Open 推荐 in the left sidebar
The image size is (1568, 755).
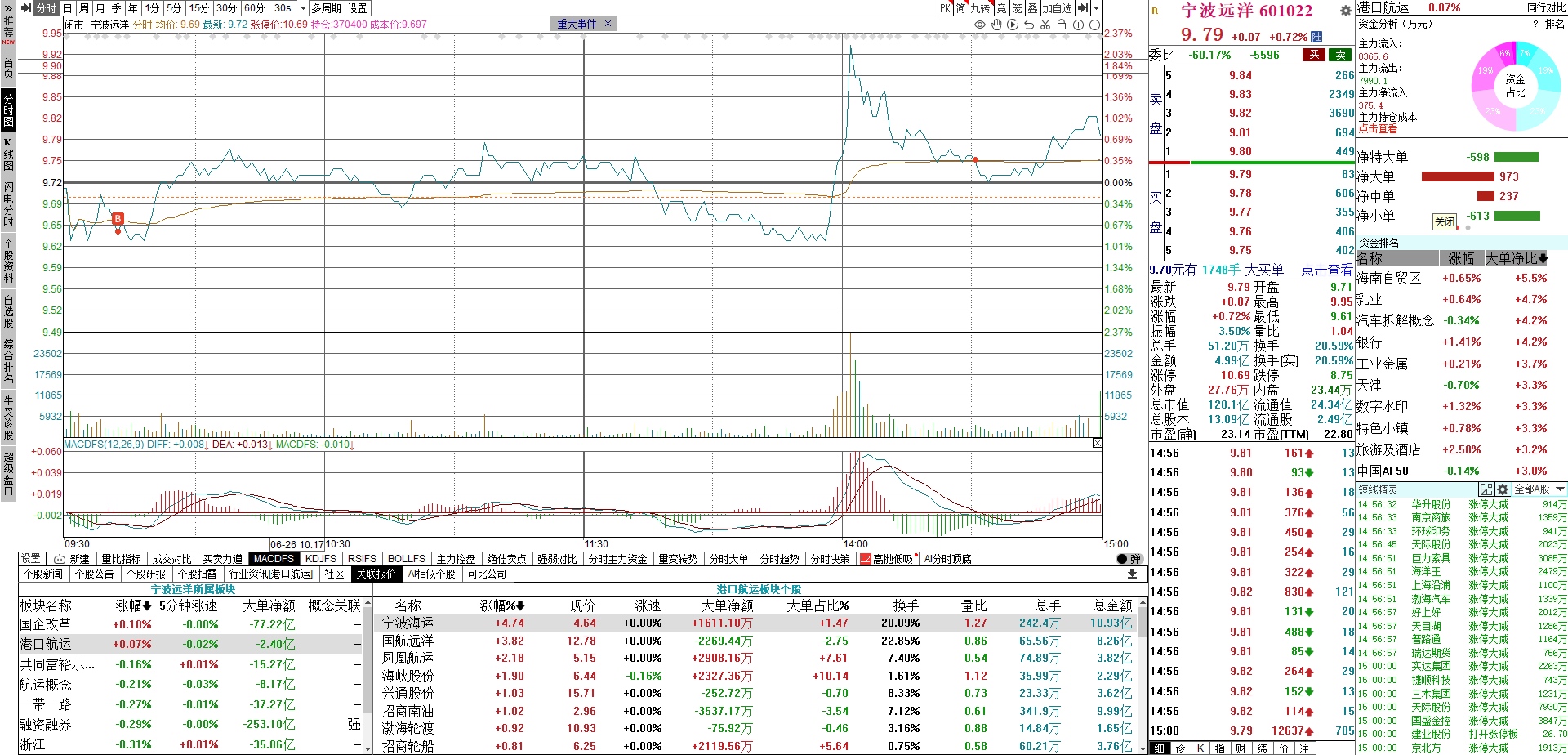click(x=8, y=31)
